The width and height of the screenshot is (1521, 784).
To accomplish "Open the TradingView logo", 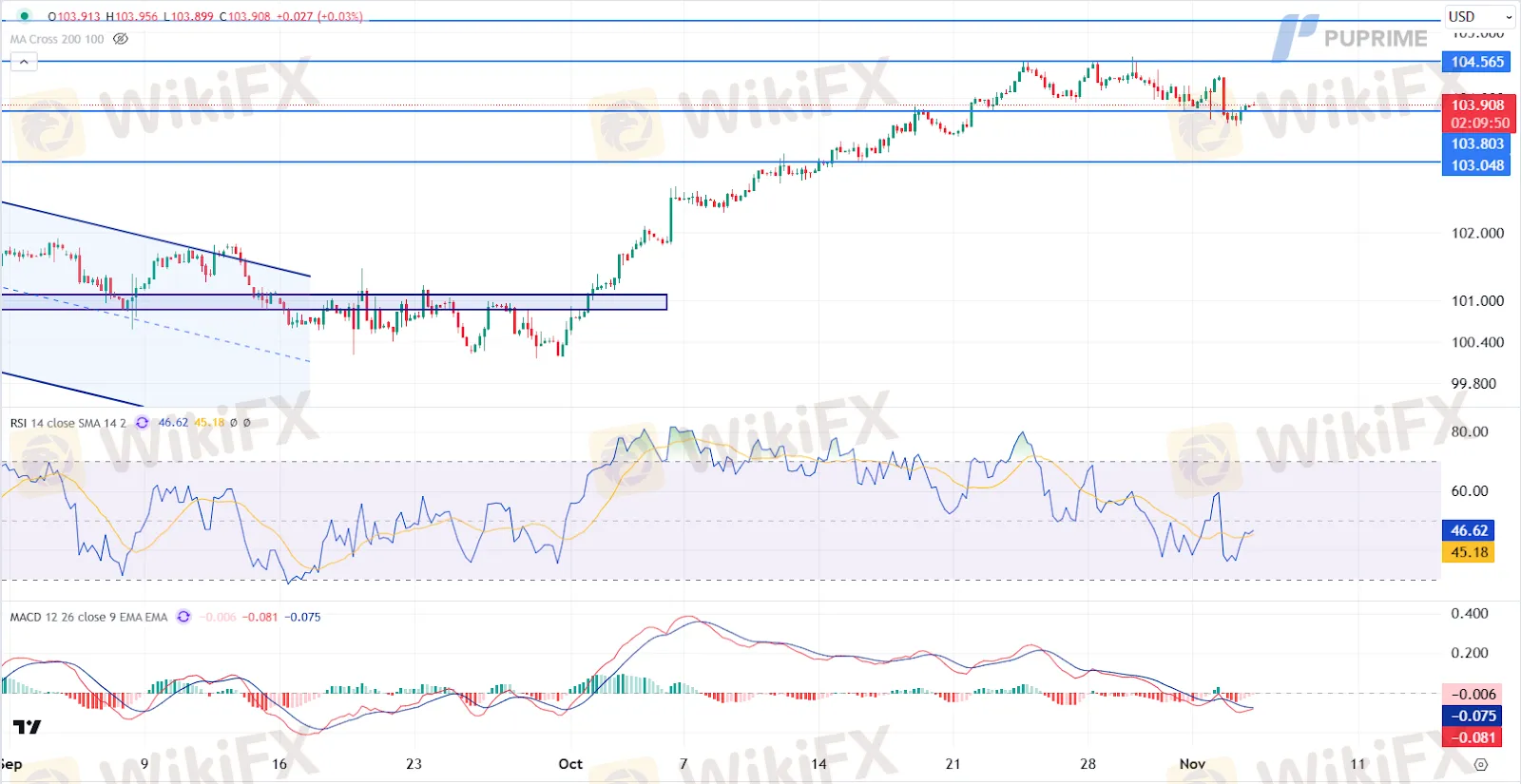I will click(x=27, y=727).
